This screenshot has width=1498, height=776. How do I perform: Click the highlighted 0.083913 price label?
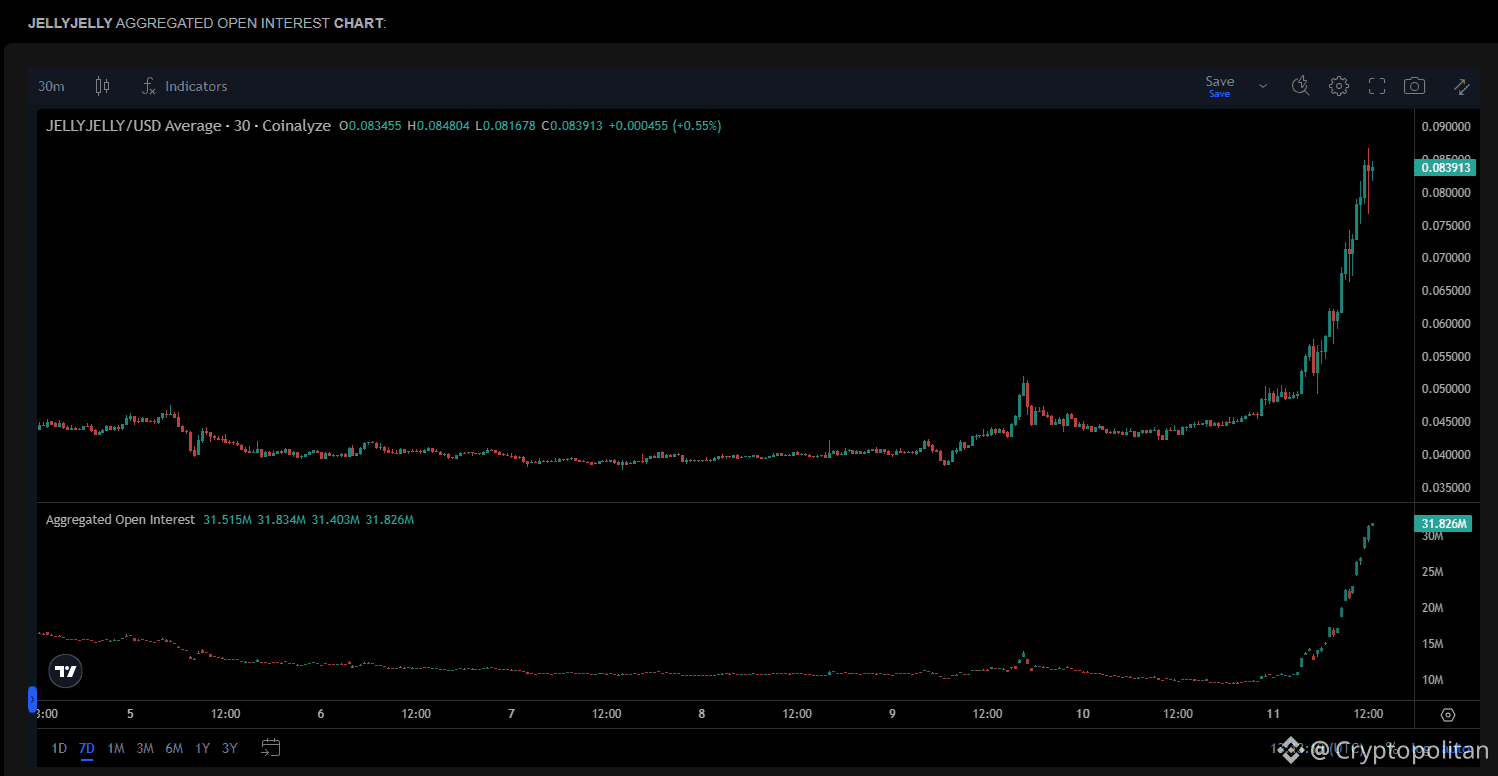click(1444, 167)
